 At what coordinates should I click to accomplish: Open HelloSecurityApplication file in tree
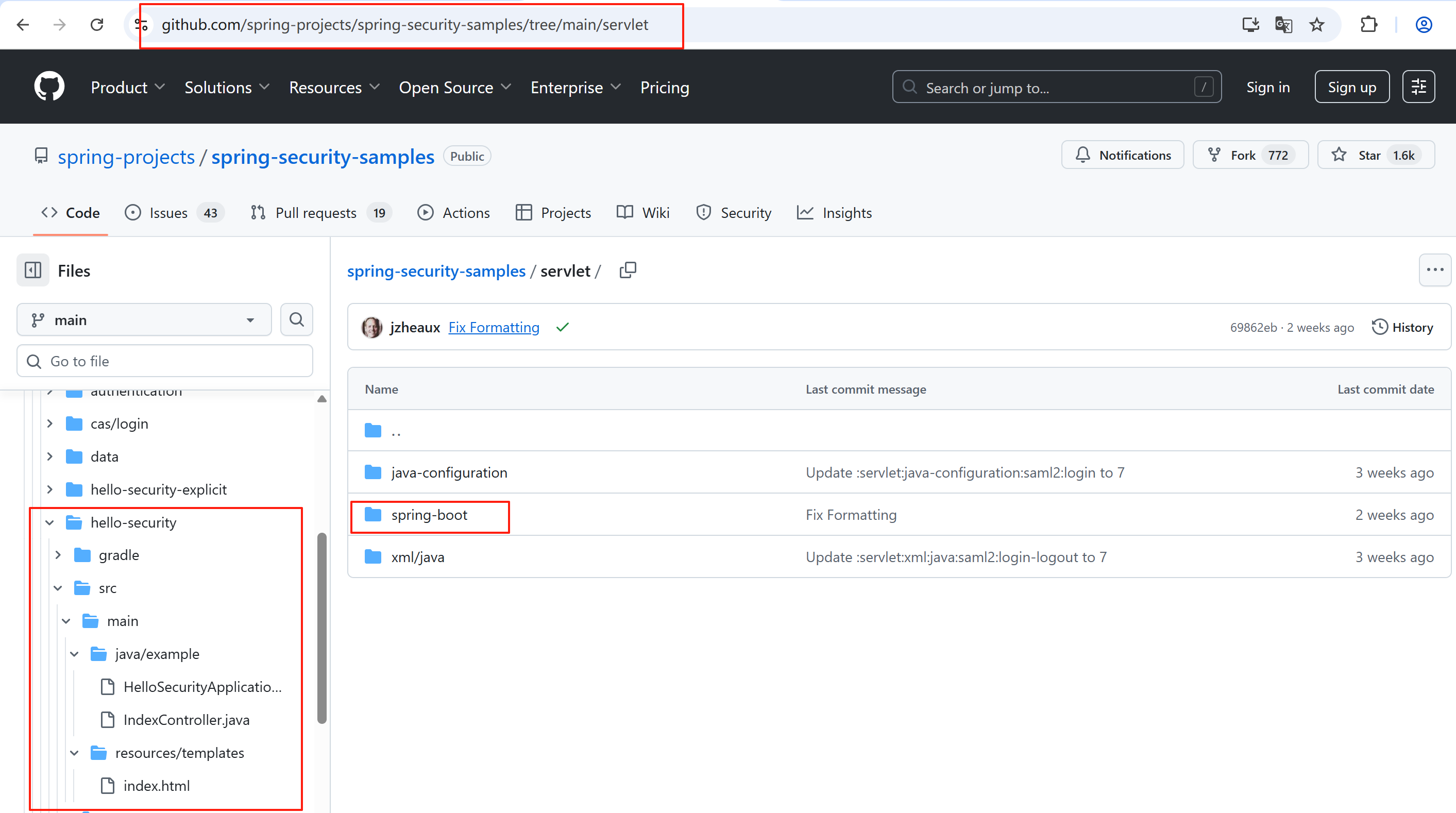[202, 687]
